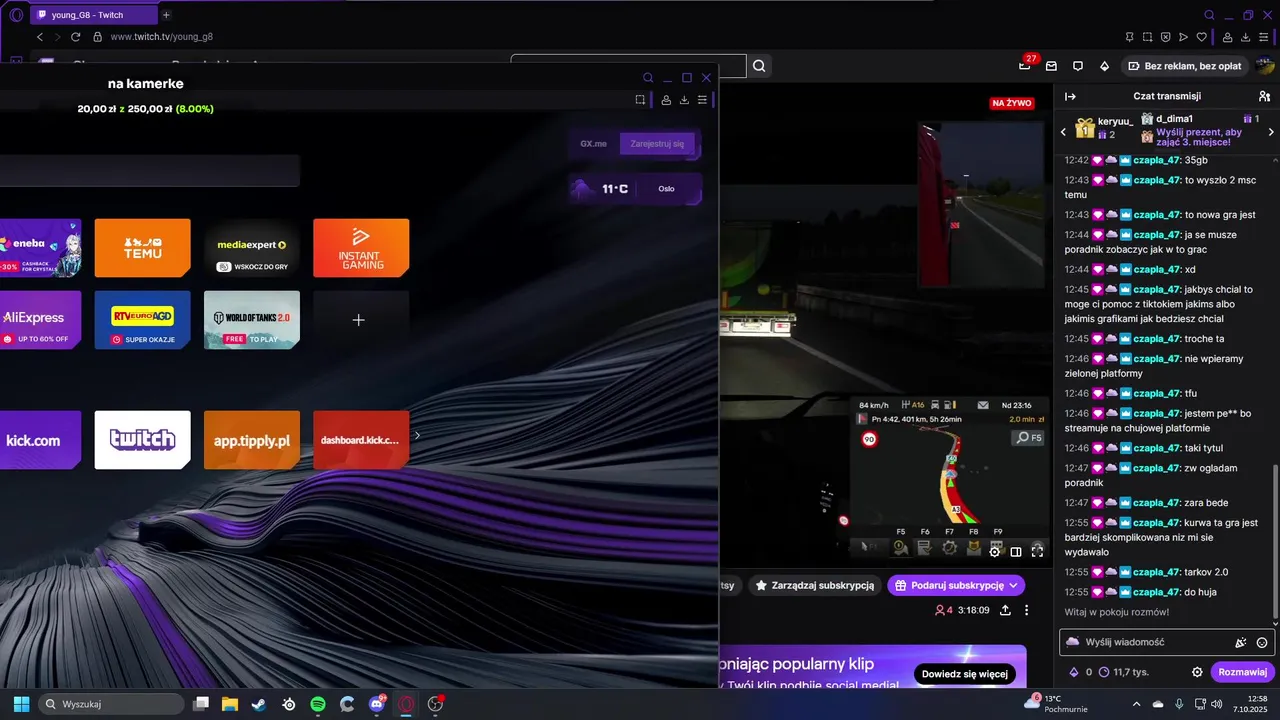This screenshot has width=1280, height=720.
Task: Toggle theatre mode on the video player
Action: (1016, 551)
